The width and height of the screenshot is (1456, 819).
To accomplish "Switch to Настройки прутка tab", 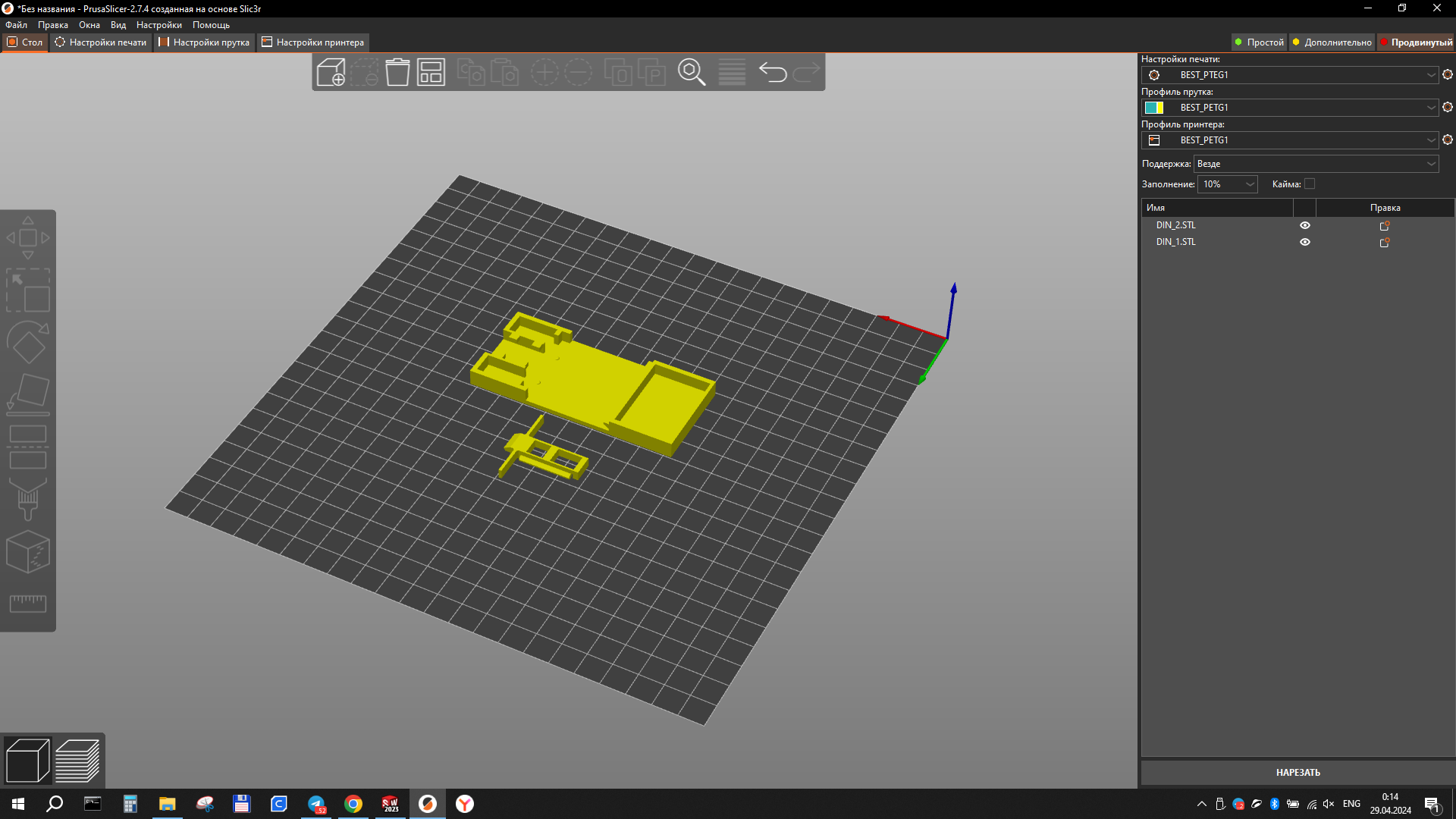I will pos(204,42).
